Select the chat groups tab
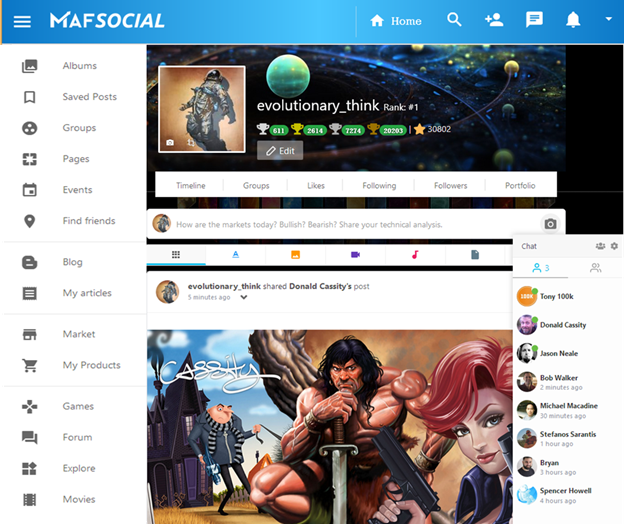 (x=595, y=268)
